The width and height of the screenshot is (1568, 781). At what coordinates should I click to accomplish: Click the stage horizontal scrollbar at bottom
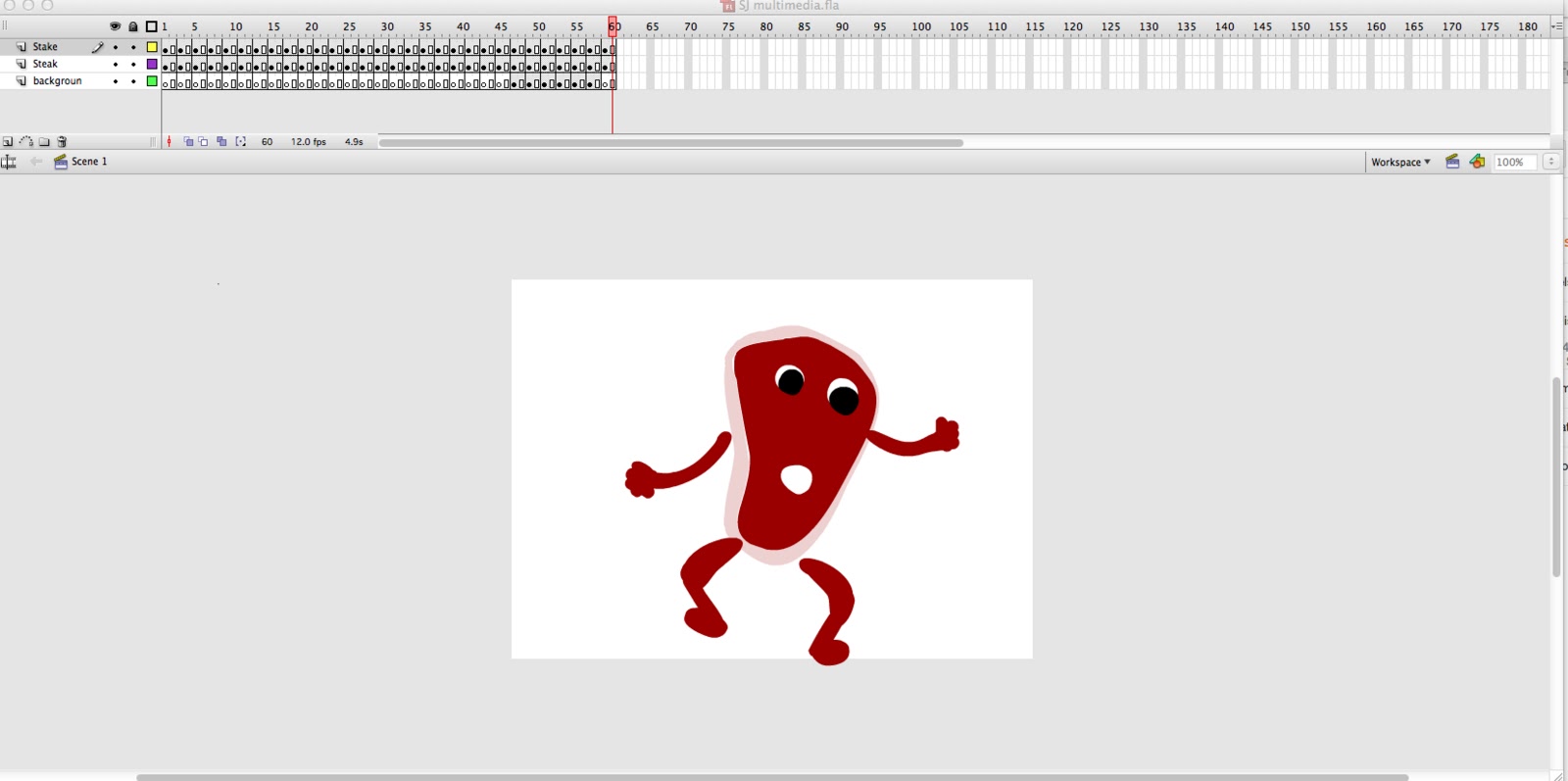772,777
